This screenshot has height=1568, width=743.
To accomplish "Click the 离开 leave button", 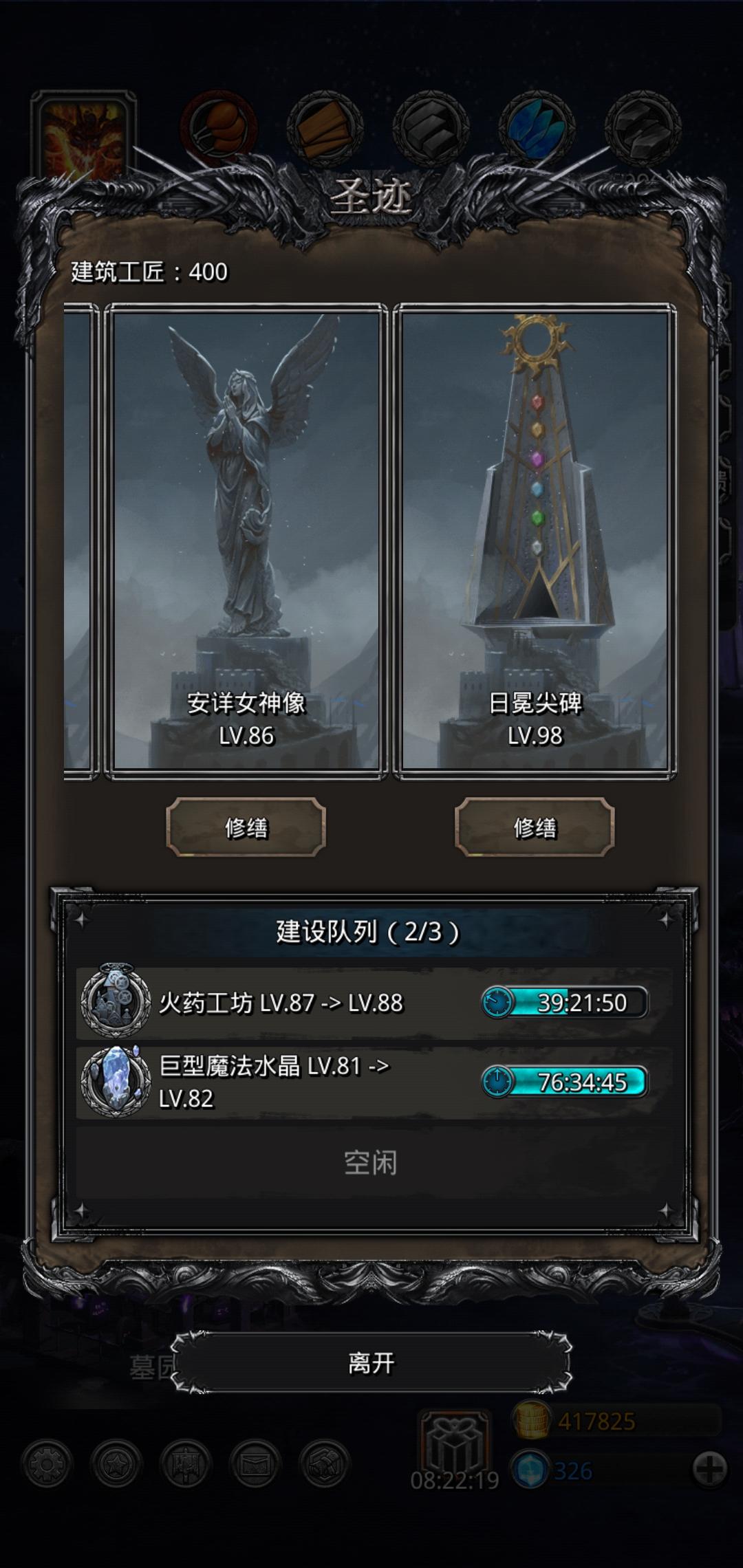I will pyautogui.click(x=371, y=1362).
